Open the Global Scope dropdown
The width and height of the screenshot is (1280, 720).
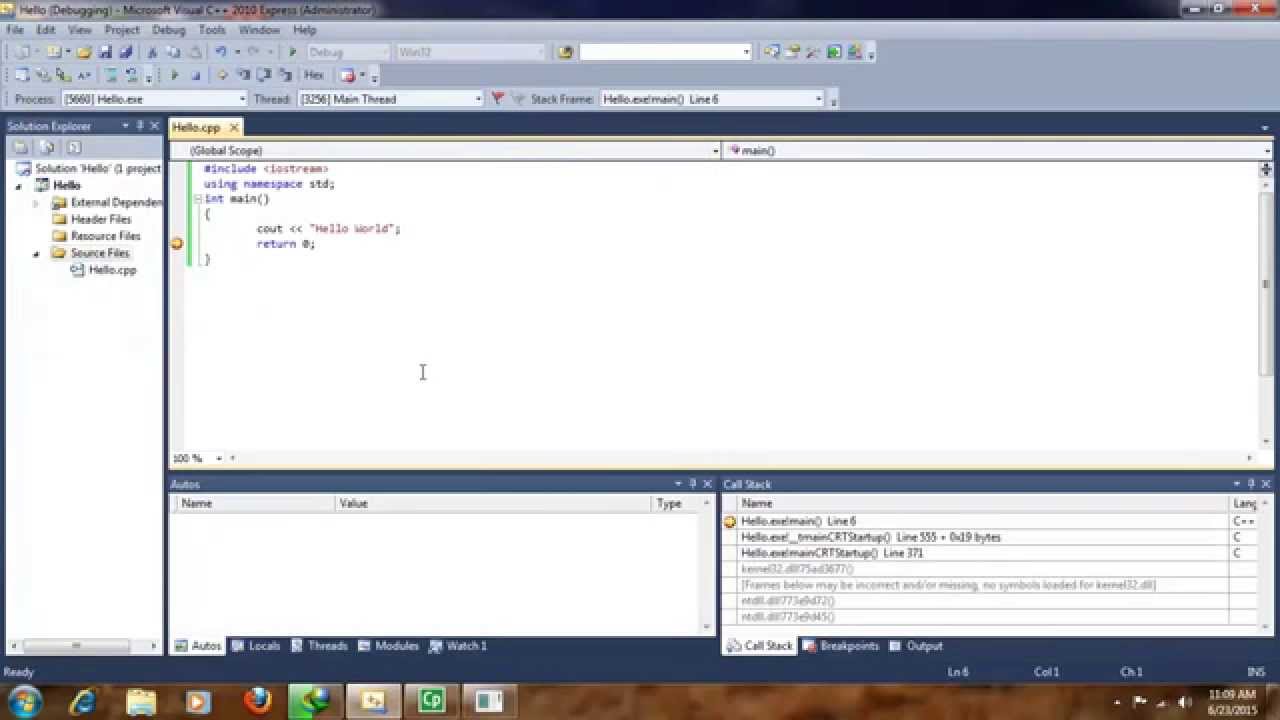click(x=715, y=151)
